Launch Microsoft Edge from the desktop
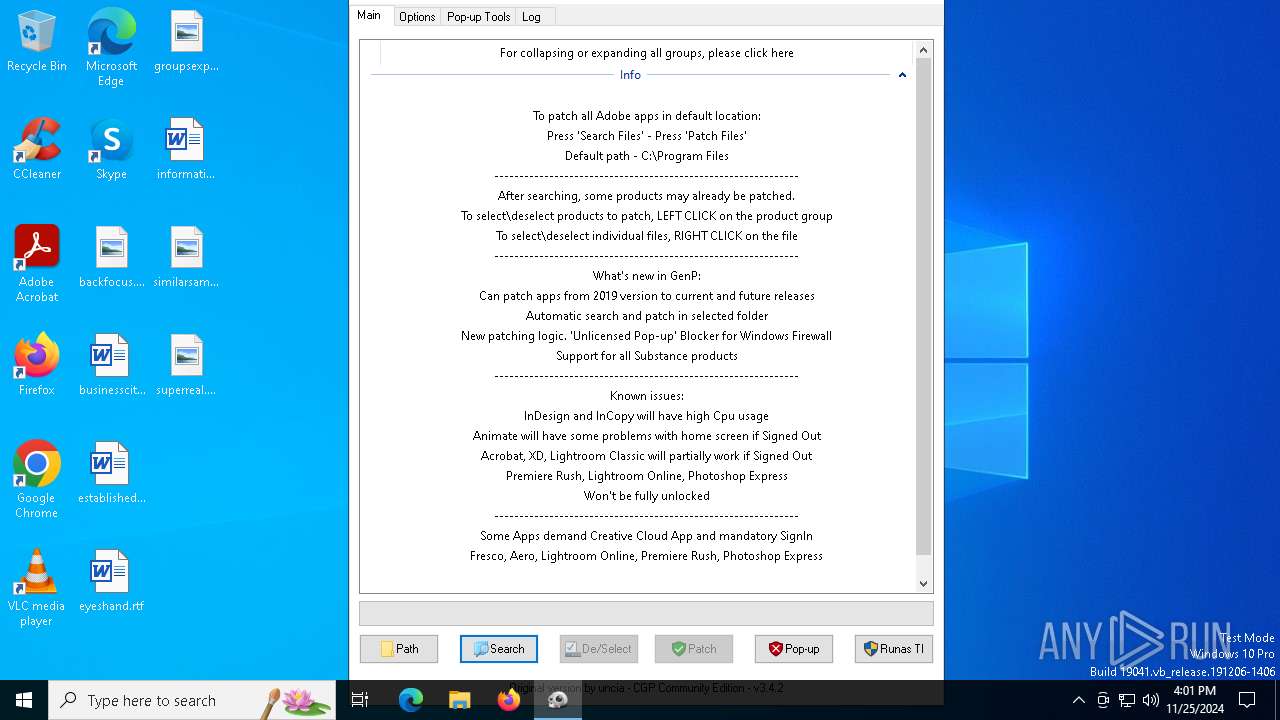1280x720 pixels. coord(111,48)
